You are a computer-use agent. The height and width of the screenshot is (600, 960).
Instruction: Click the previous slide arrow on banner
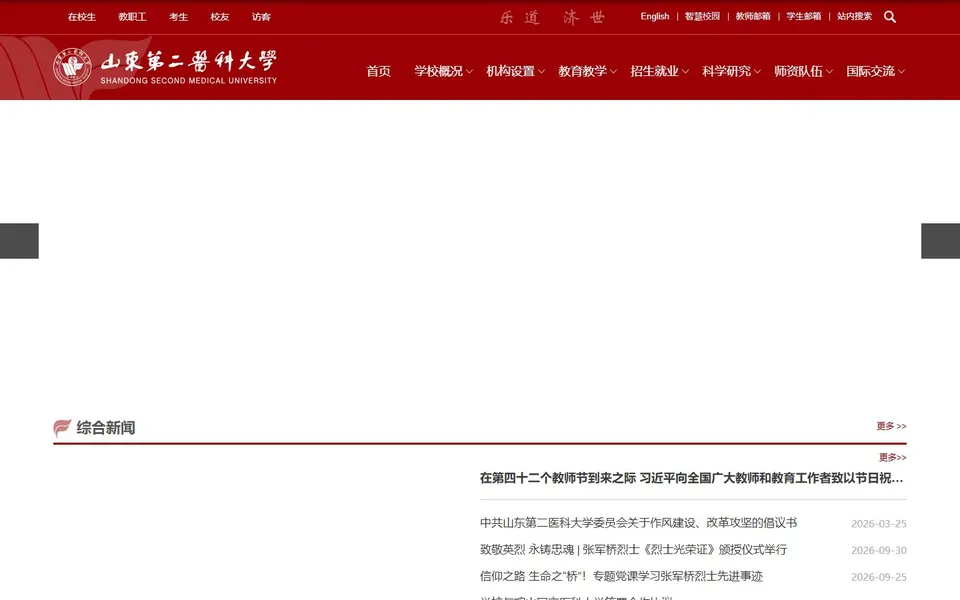[x=19, y=241]
